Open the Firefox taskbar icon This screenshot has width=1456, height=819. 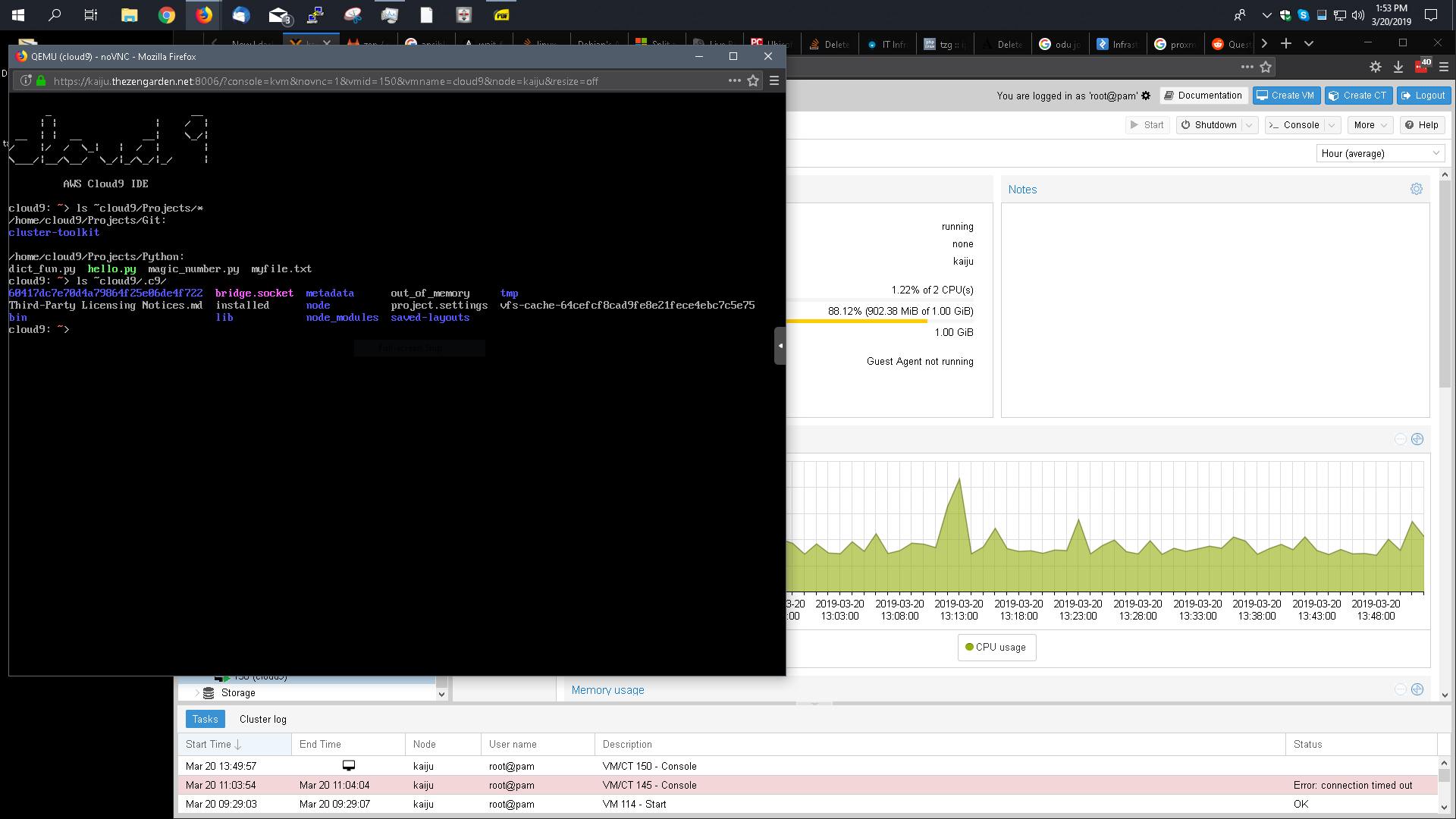[204, 14]
